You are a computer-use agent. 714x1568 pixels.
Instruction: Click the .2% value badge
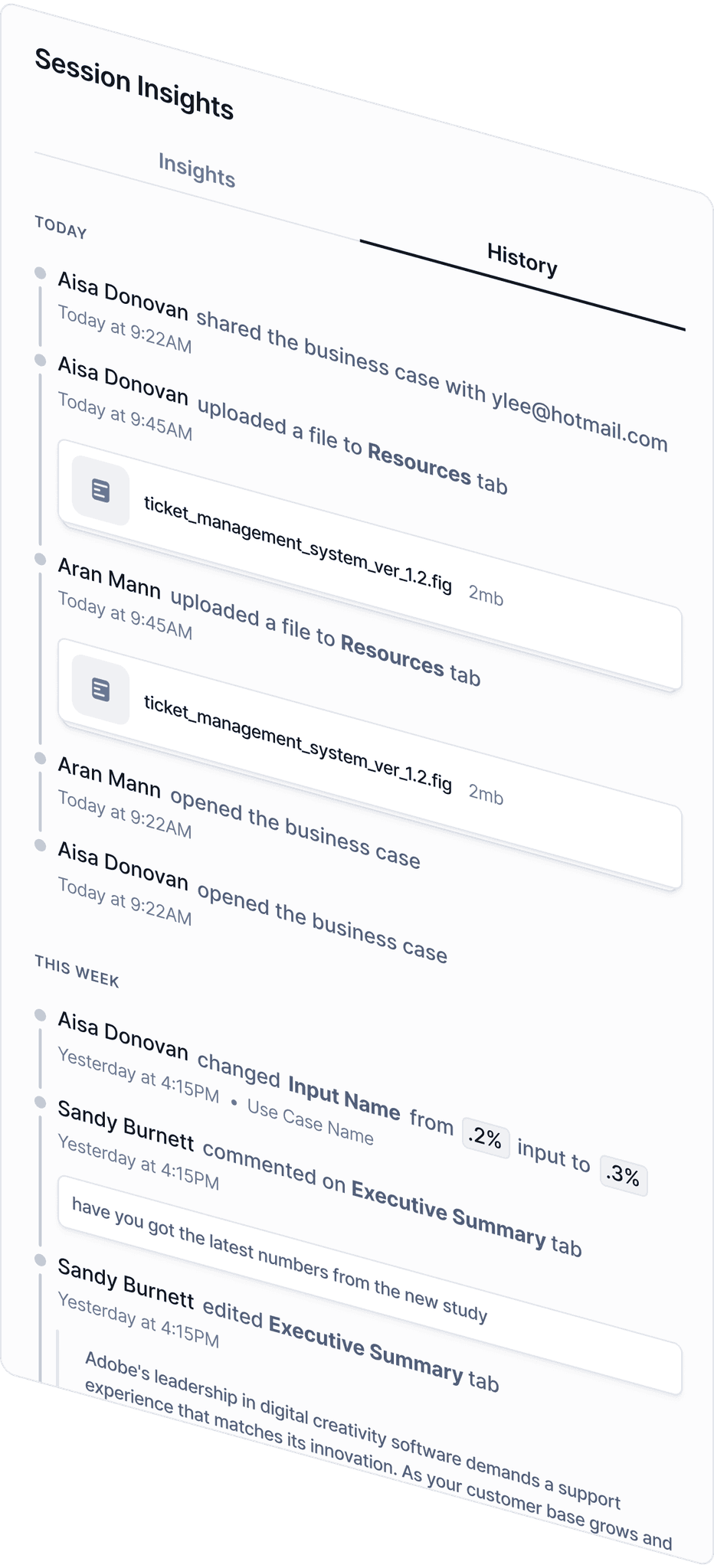pyautogui.click(x=486, y=1138)
